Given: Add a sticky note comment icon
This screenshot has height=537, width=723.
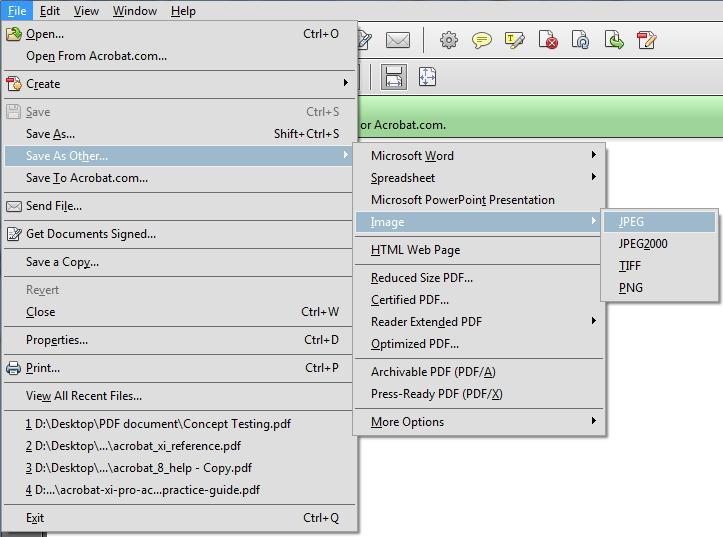Looking at the screenshot, I should click(x=481, y=41).
